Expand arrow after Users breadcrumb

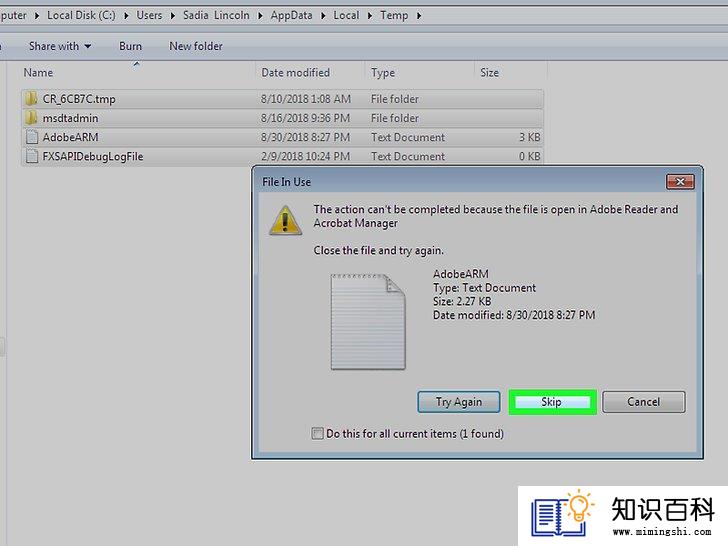173,16
